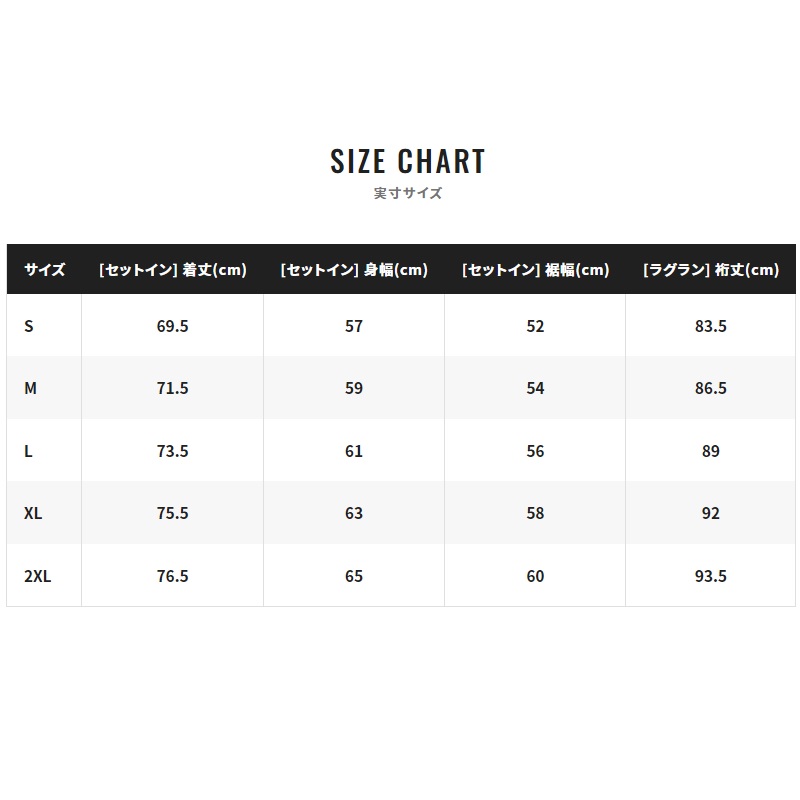Click the 56 hem width cell

[x=535, y=451]
